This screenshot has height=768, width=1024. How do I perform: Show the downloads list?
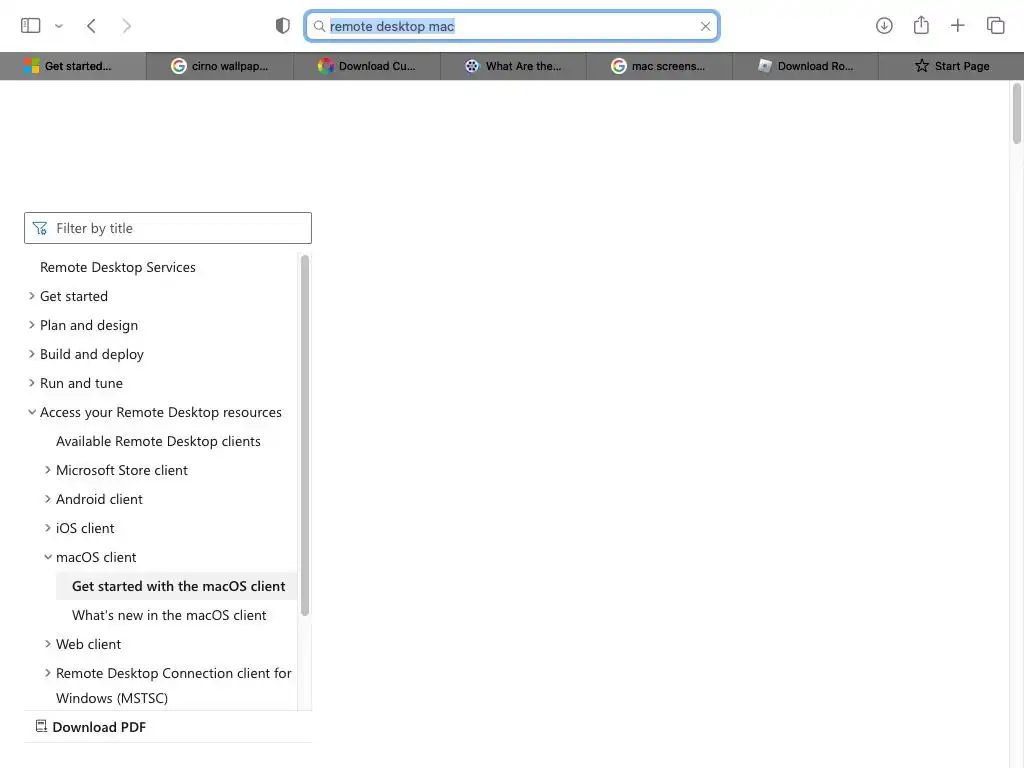(x=884, y=25)
